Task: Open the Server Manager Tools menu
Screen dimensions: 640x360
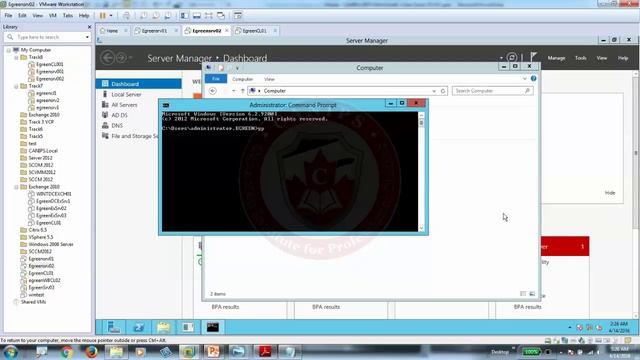Action: coord(580,58)
